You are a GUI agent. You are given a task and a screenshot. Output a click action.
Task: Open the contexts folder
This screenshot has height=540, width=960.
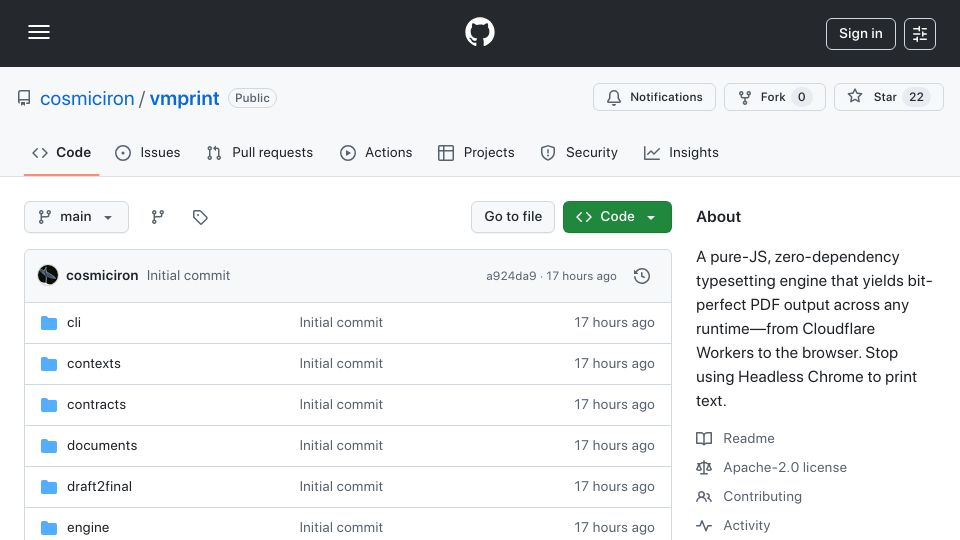94,364
